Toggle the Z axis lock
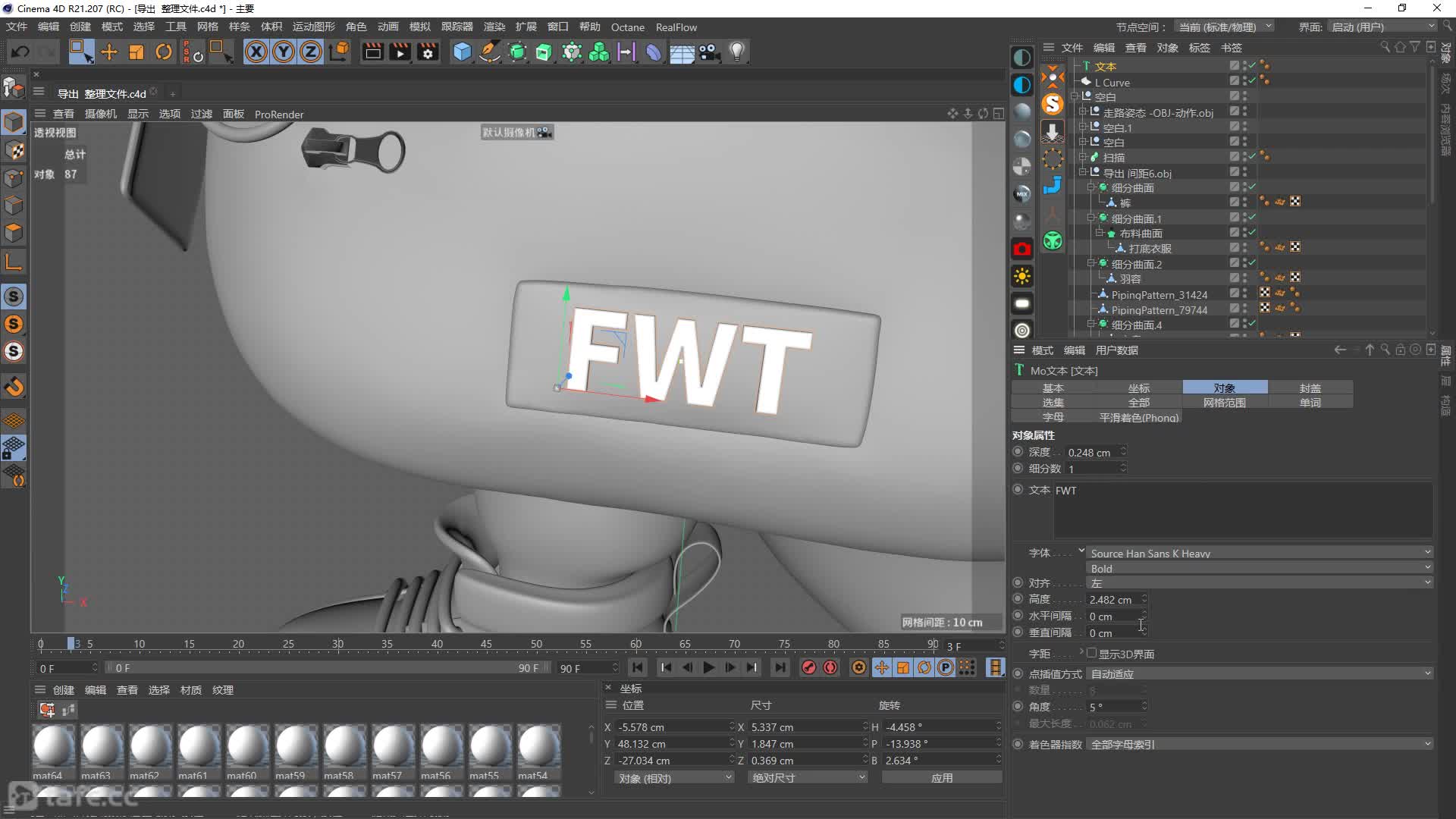Viewport: 1456px width, 819px height. (x=311, y=52)
